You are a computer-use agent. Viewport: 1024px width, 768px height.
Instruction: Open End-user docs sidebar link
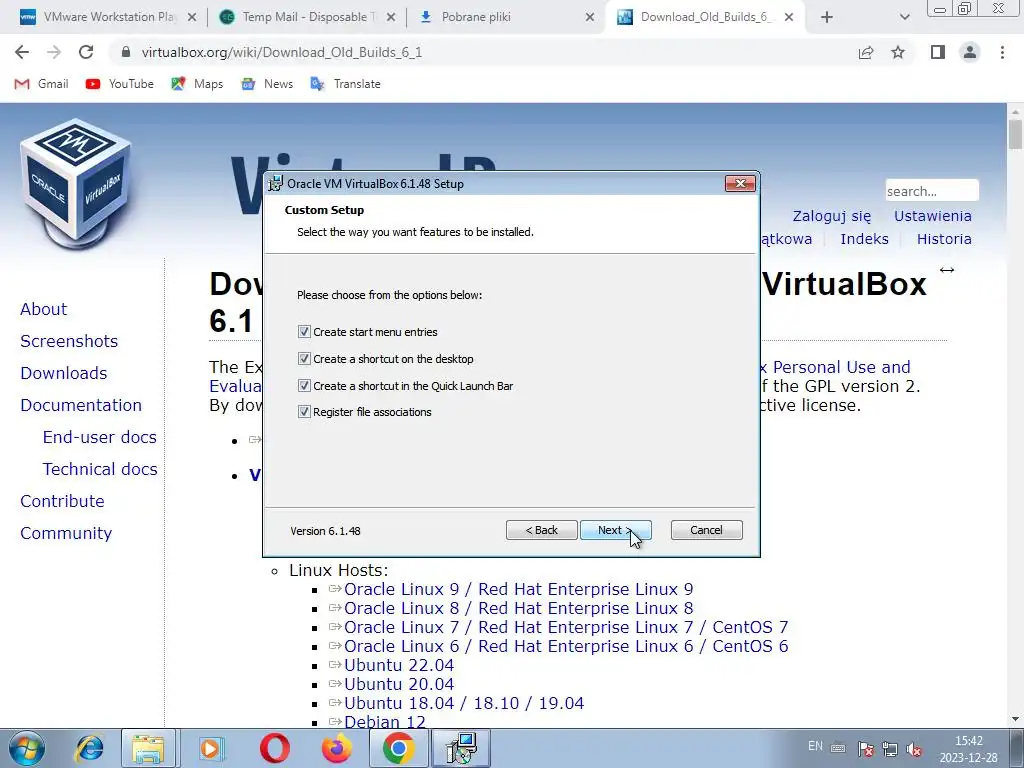100,437
